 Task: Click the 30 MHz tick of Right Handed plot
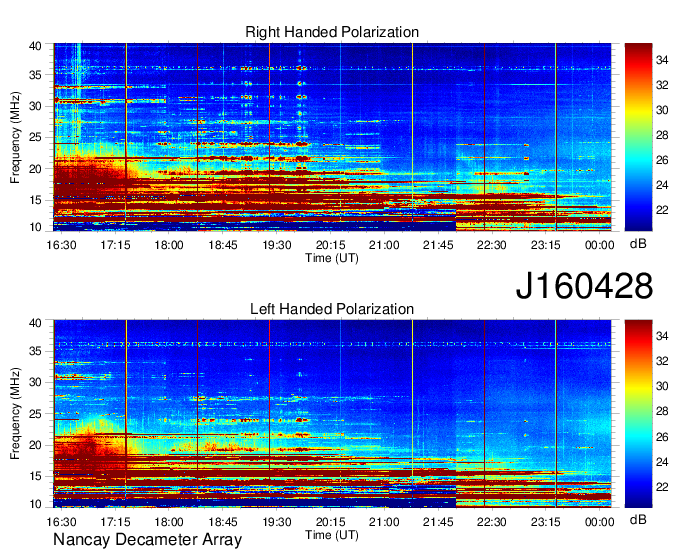(x=35, y=106)
